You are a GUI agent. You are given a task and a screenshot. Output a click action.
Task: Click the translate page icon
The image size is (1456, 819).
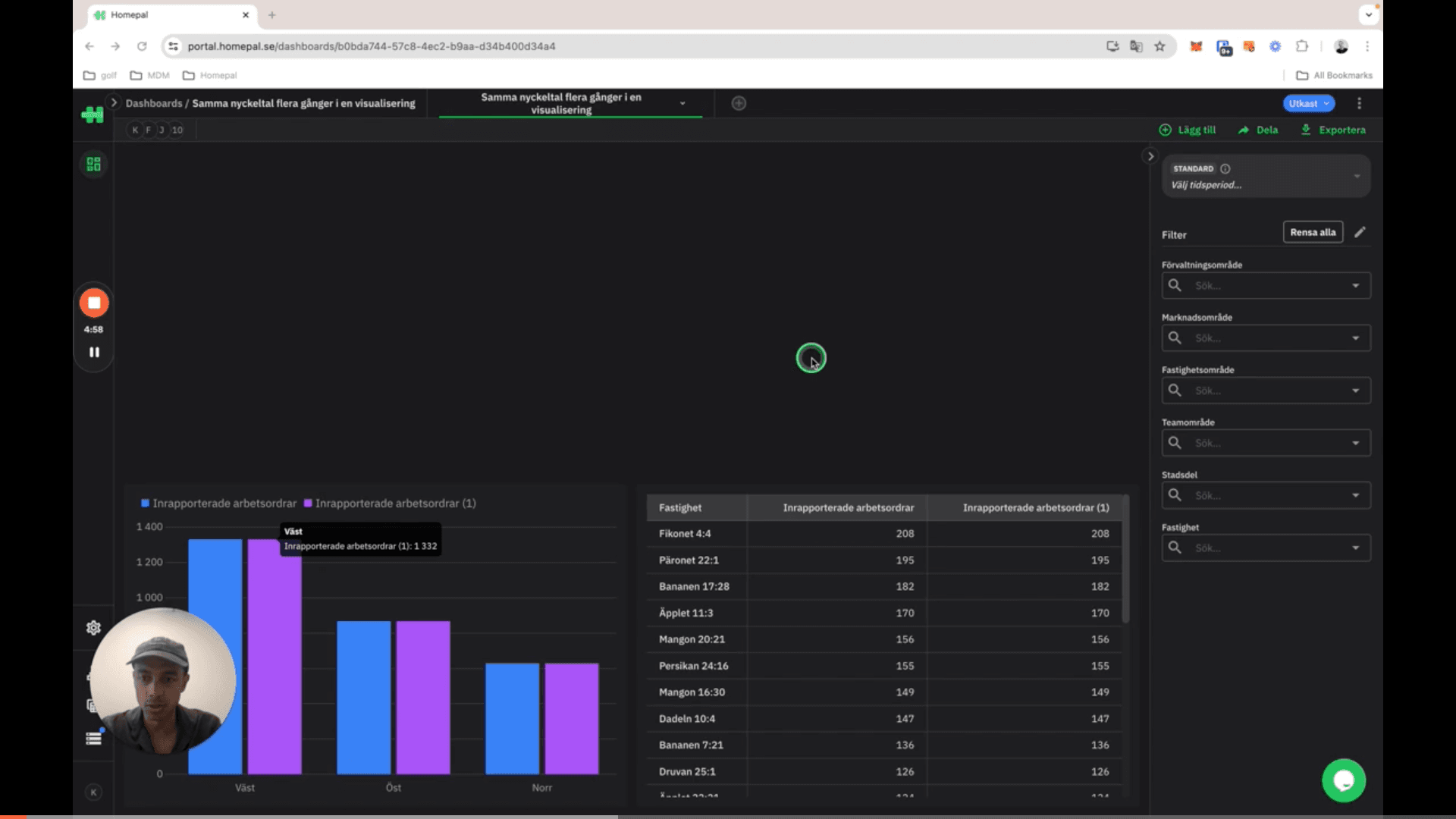click(1136, 46)
